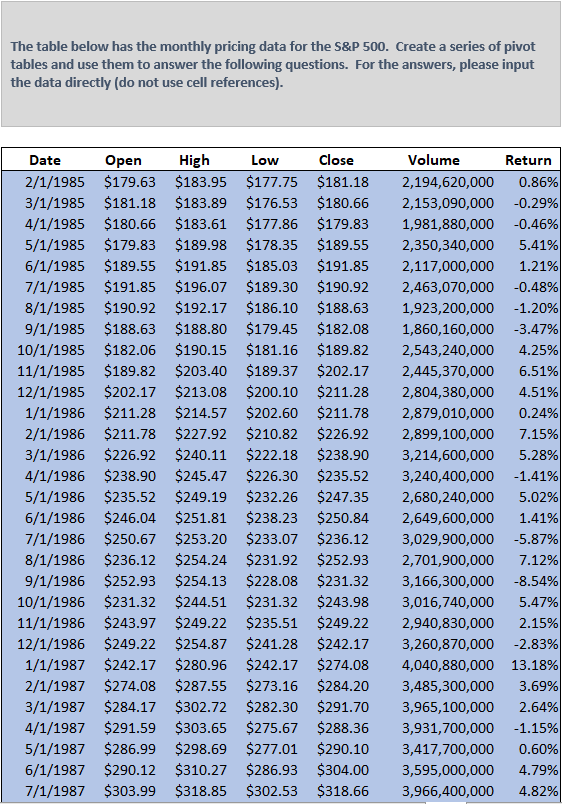The image size is (562, 804).
Task: Select date cell 4/1/1986
Action: coord(55,476)
